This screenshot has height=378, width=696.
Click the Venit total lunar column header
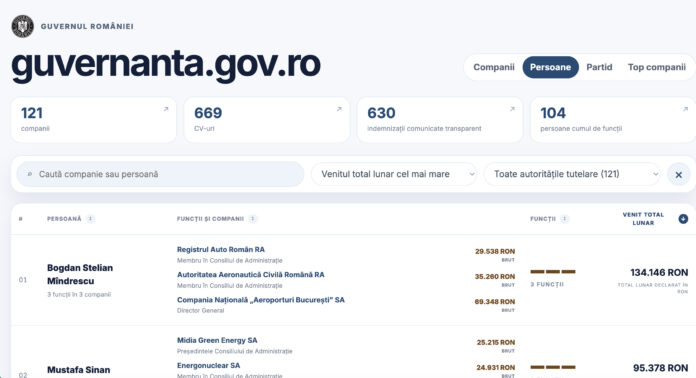tap(643, 219)
